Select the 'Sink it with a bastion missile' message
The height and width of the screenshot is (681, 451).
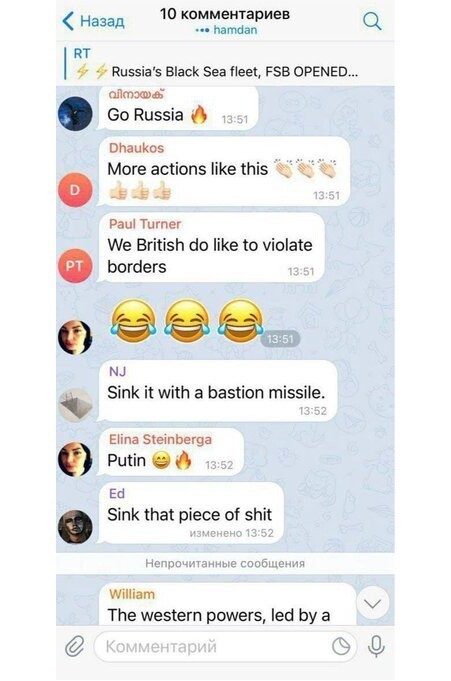coord(218,391)
